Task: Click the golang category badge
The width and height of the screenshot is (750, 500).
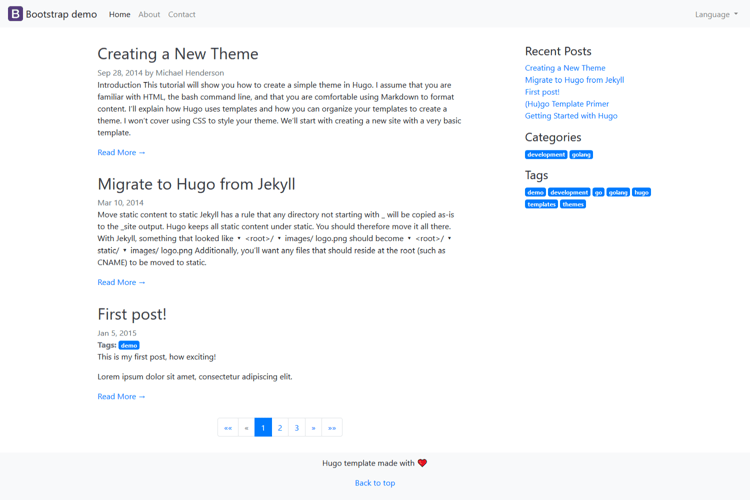Action: click(x=581, y=155)
